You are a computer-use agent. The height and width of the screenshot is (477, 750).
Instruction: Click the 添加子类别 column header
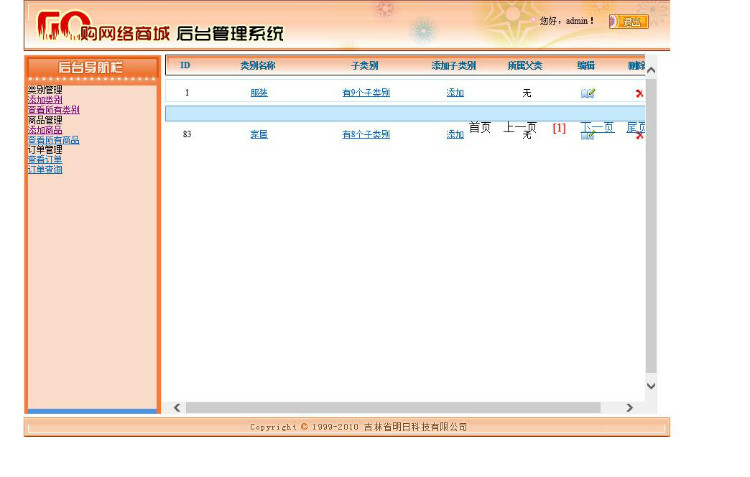[x=453, y=66]
